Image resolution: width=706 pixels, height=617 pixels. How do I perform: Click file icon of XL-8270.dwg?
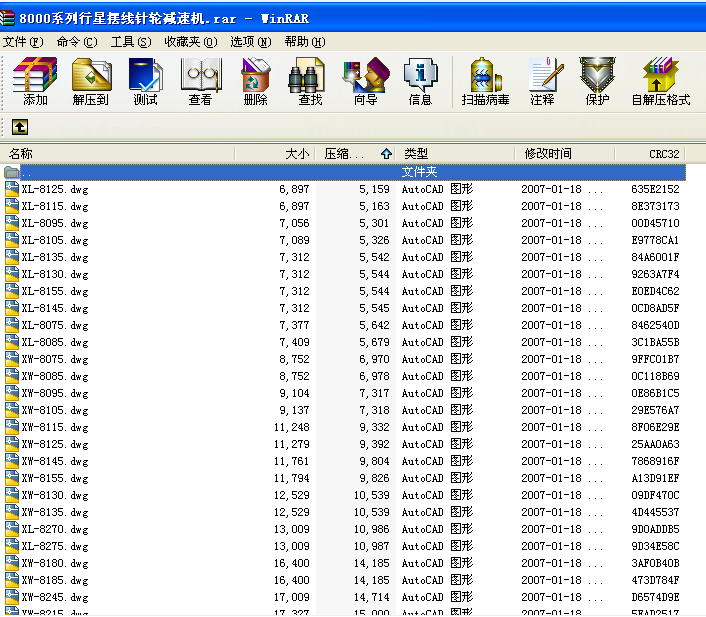coord(12,529)
